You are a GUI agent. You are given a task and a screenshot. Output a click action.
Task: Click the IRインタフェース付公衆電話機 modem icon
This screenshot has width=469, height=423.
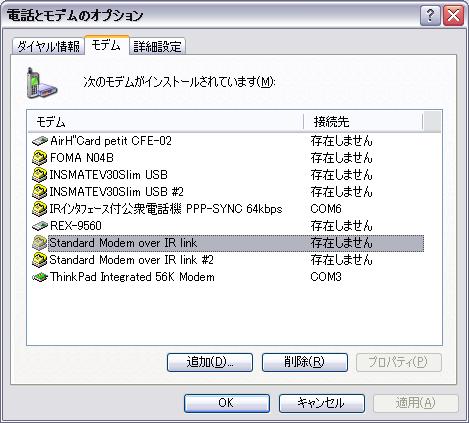click(x=40, y=209)
